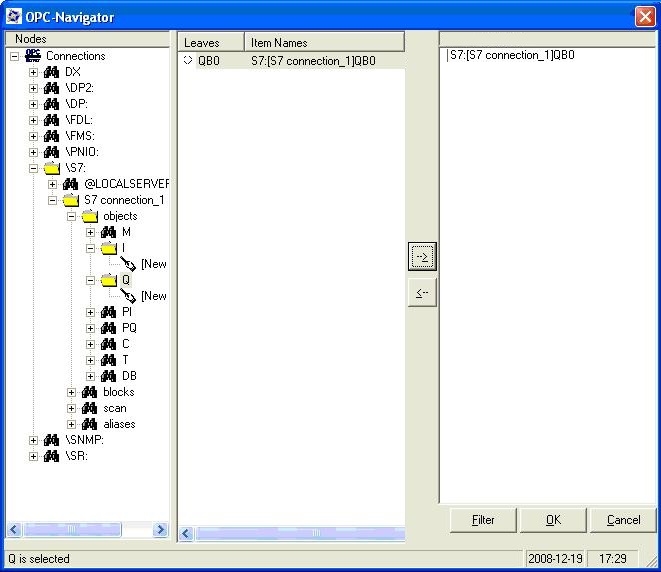Click the binoculars icon beside \FMS:

pyautogui.click(x=51, y=136)
